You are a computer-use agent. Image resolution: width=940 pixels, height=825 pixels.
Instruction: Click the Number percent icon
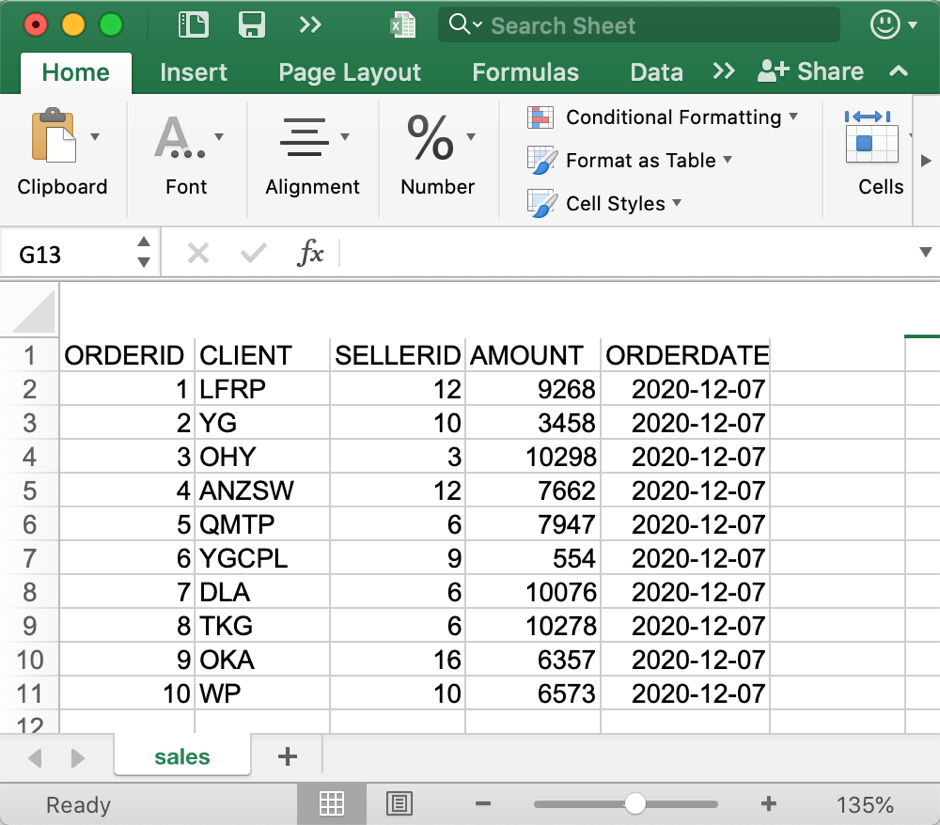click(x=431, y=138)
